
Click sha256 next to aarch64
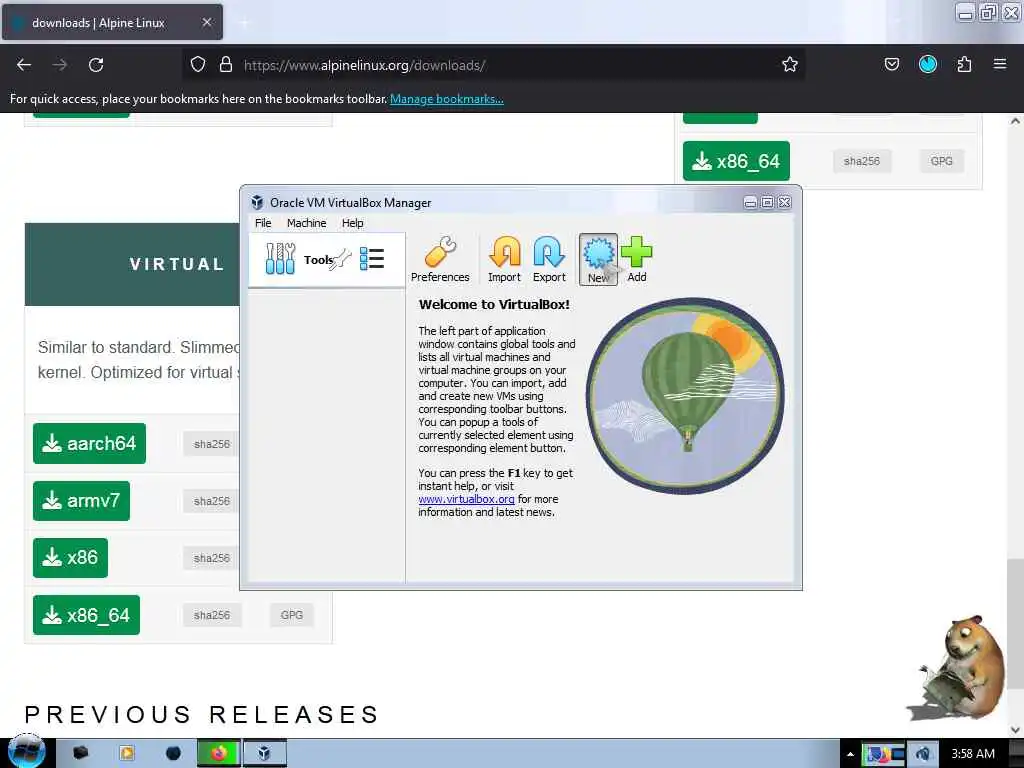click(212, 444)
